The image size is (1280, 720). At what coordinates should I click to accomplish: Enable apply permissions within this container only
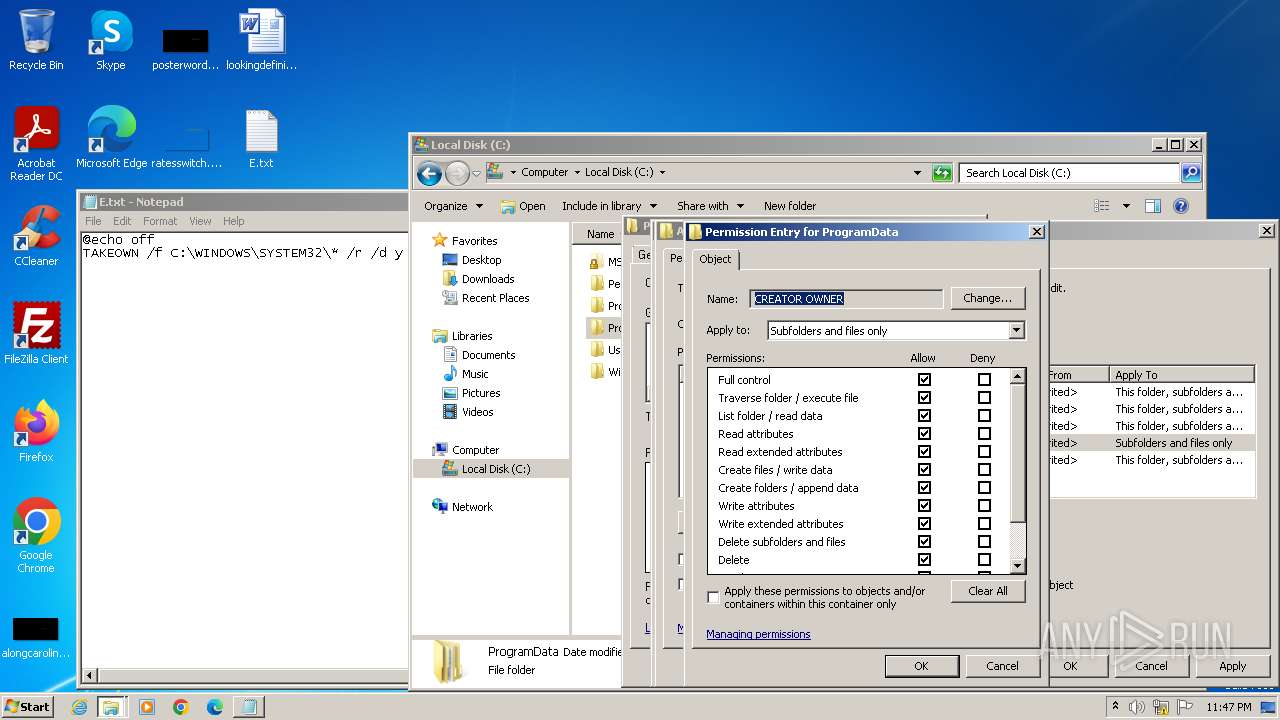coord(713,597)
